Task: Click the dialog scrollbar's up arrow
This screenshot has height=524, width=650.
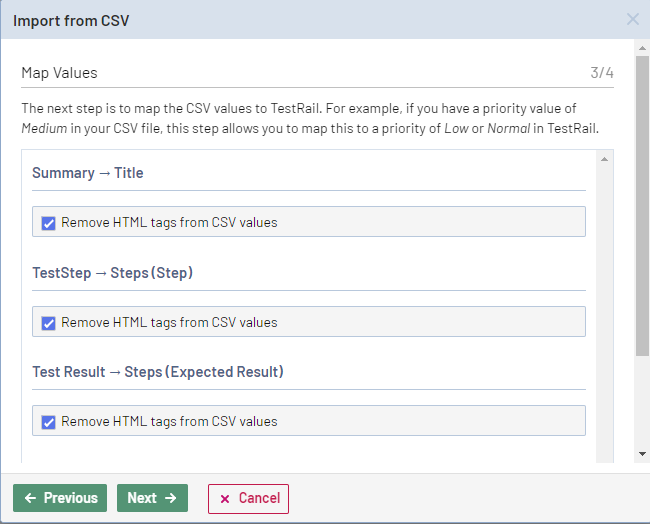Action: pyautogui.click(x=642, y=46)
